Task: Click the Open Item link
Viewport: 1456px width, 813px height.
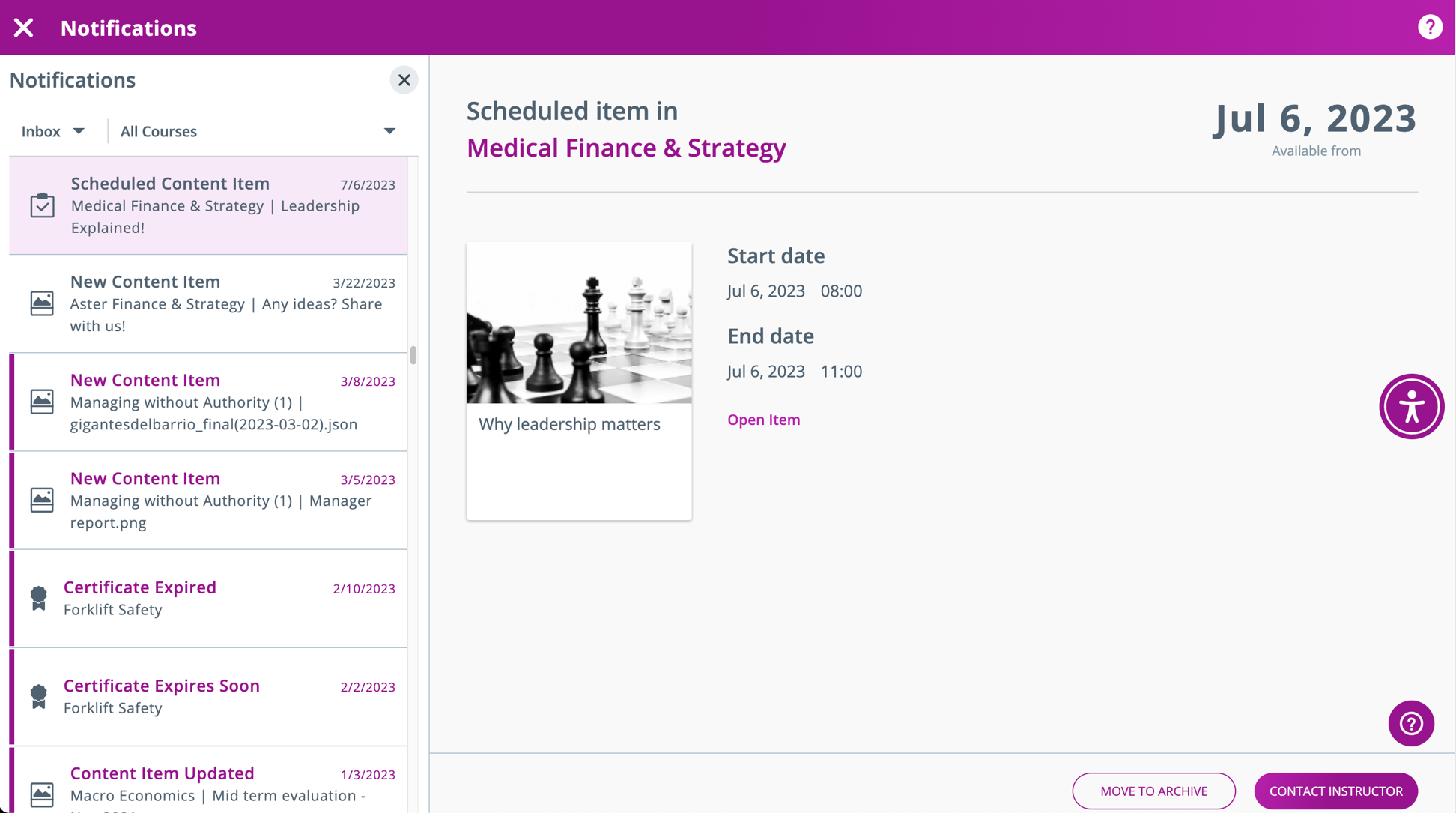Action: click(763, 420)
